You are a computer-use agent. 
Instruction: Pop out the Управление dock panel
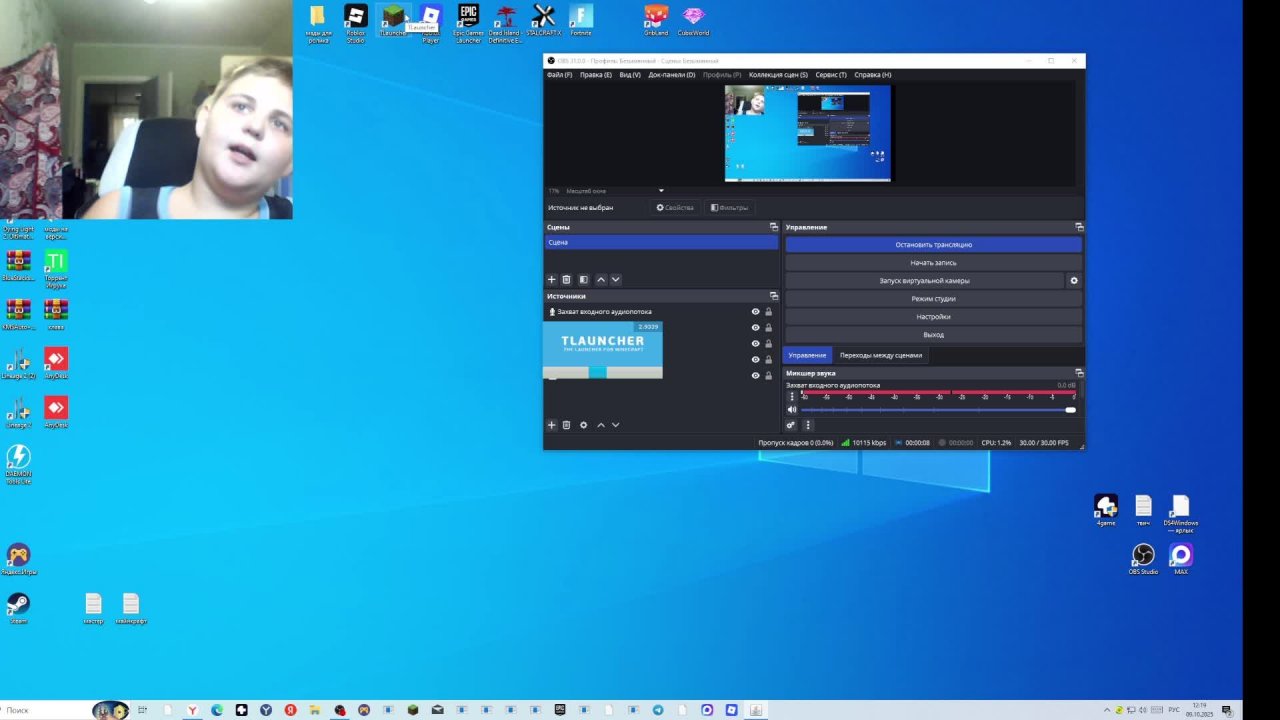1078,227
